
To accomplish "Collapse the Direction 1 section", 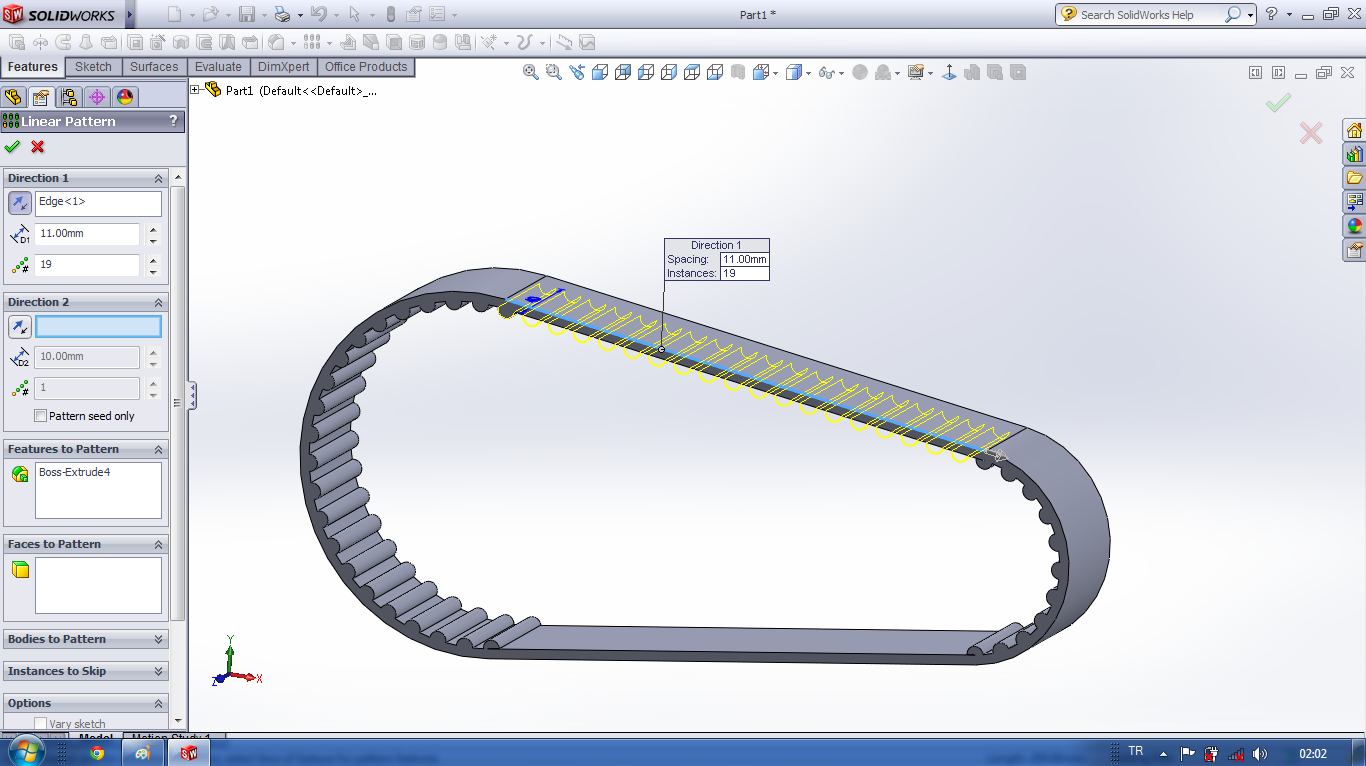I will pyautogui.click(x=158, y=178).
